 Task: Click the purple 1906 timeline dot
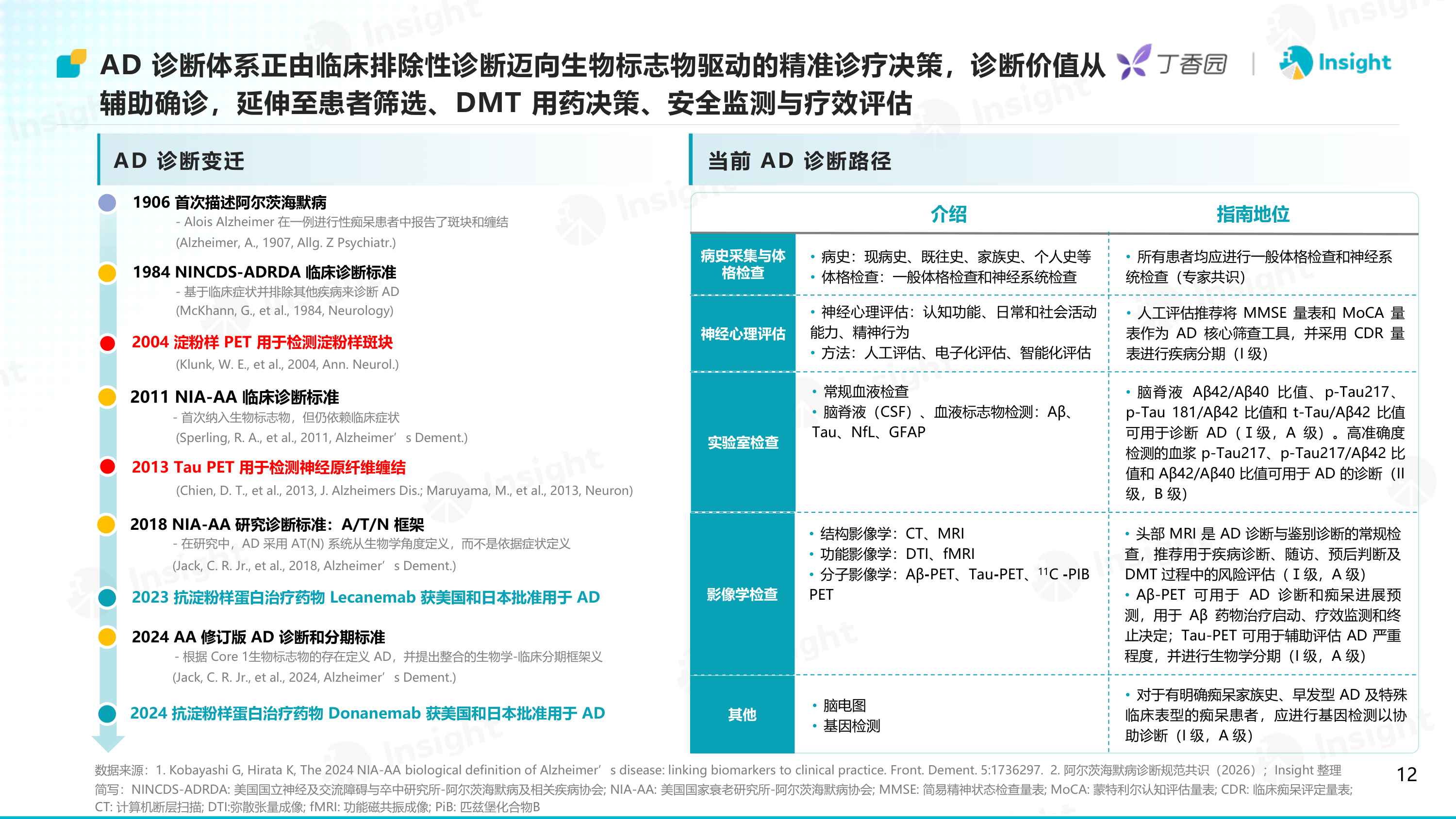pyautogui.click(x=107, y=202)
